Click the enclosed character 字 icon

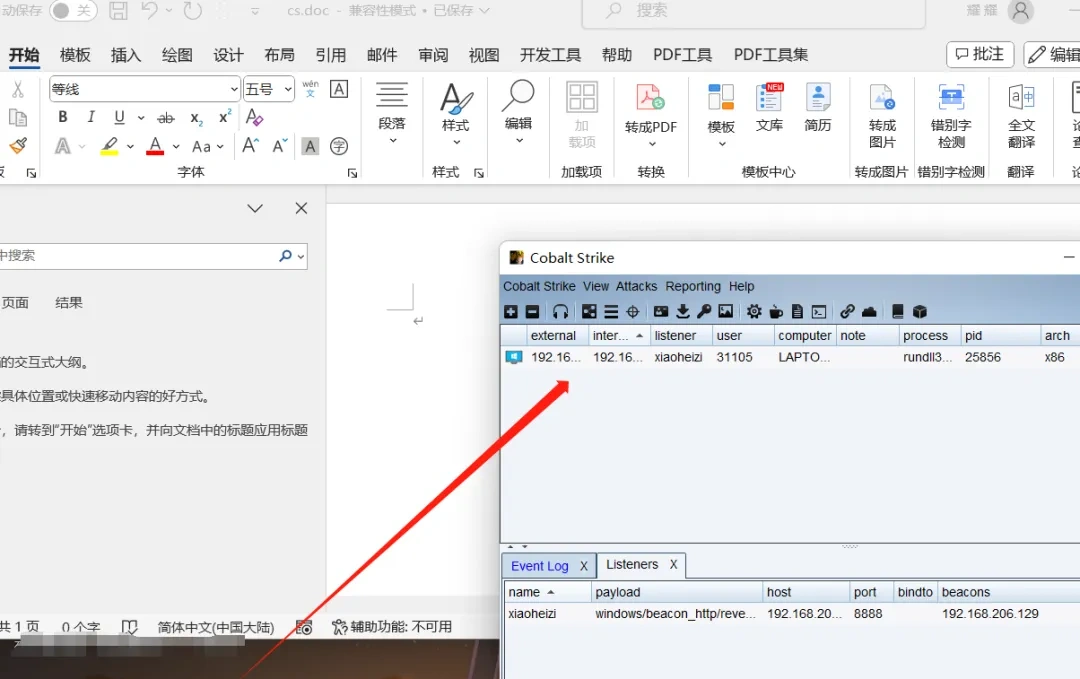(x=339, y=146)
